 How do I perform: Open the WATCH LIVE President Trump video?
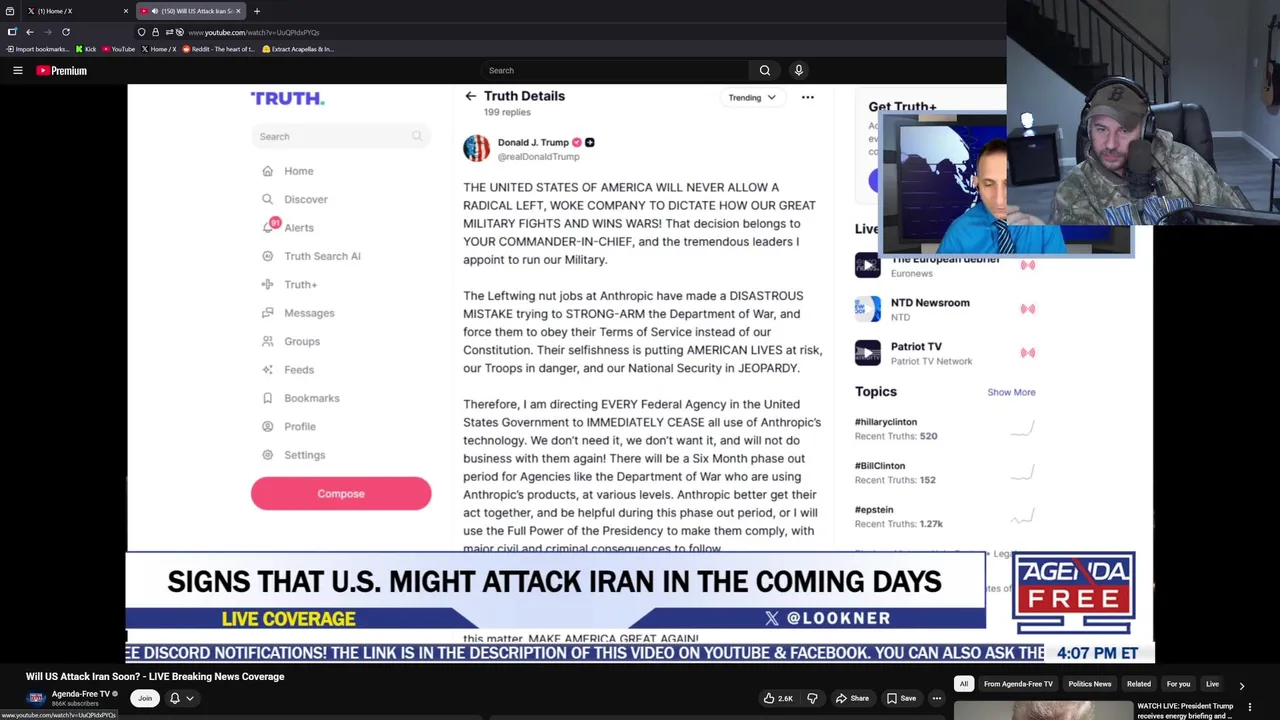[1185, 710]
